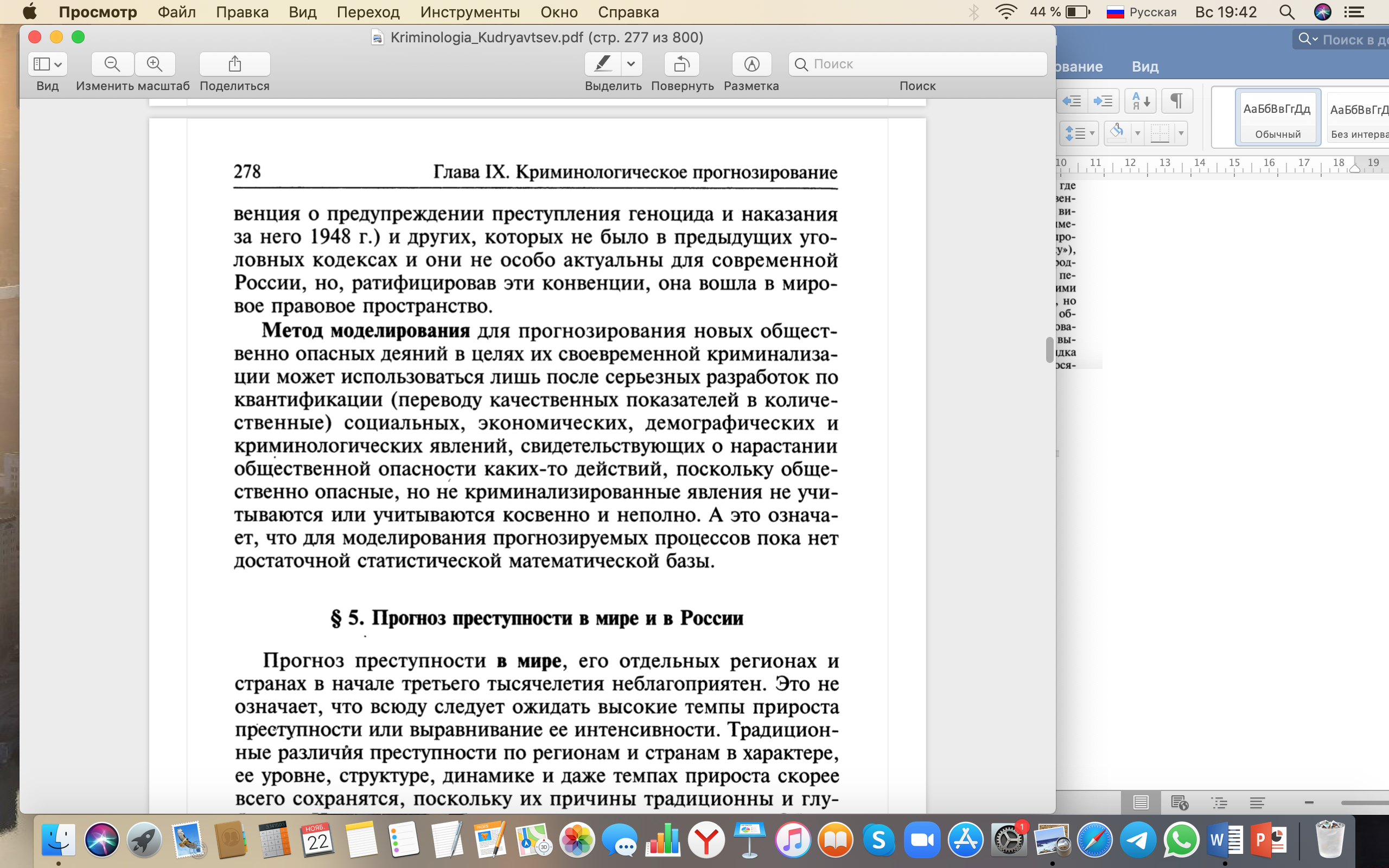Open the Вид menu in menu bar
The image size is (1389, 868).
point(302,12)
